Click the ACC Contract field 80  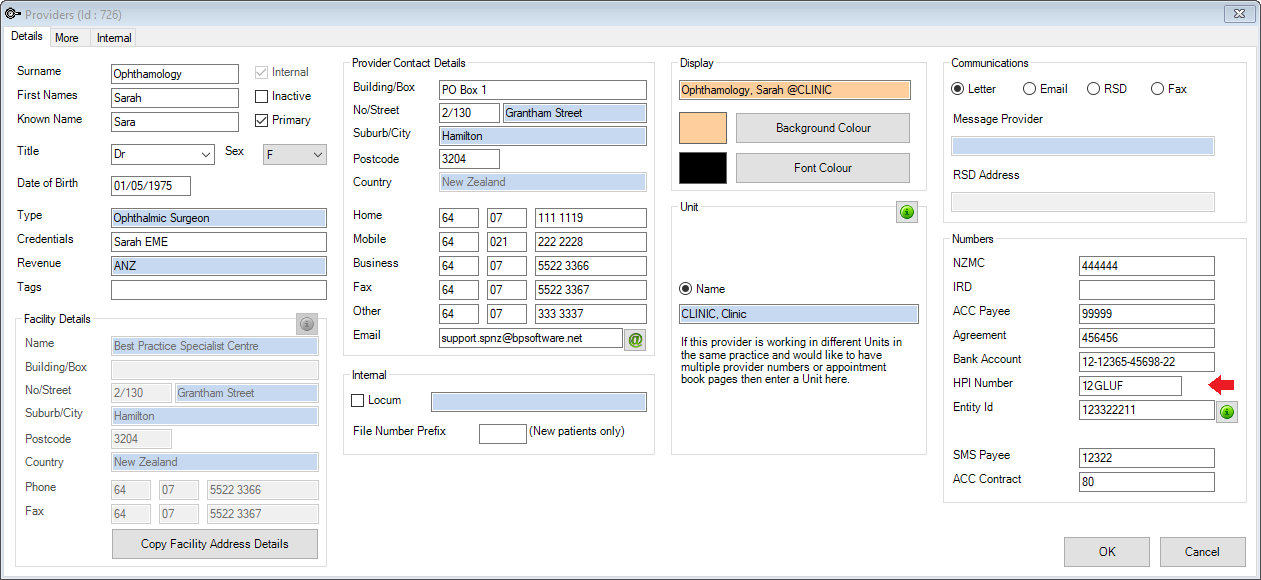(x=1147, y=482)
